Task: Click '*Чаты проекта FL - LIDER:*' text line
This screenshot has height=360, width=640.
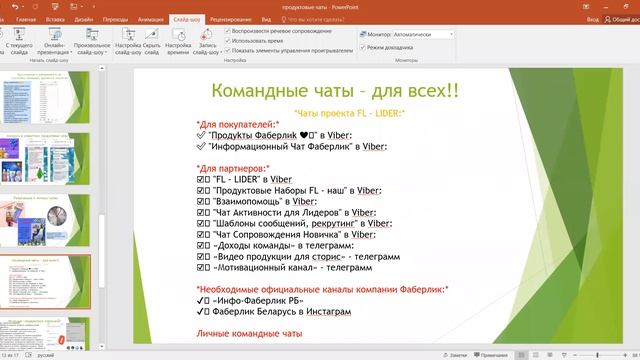Action: 349,113
